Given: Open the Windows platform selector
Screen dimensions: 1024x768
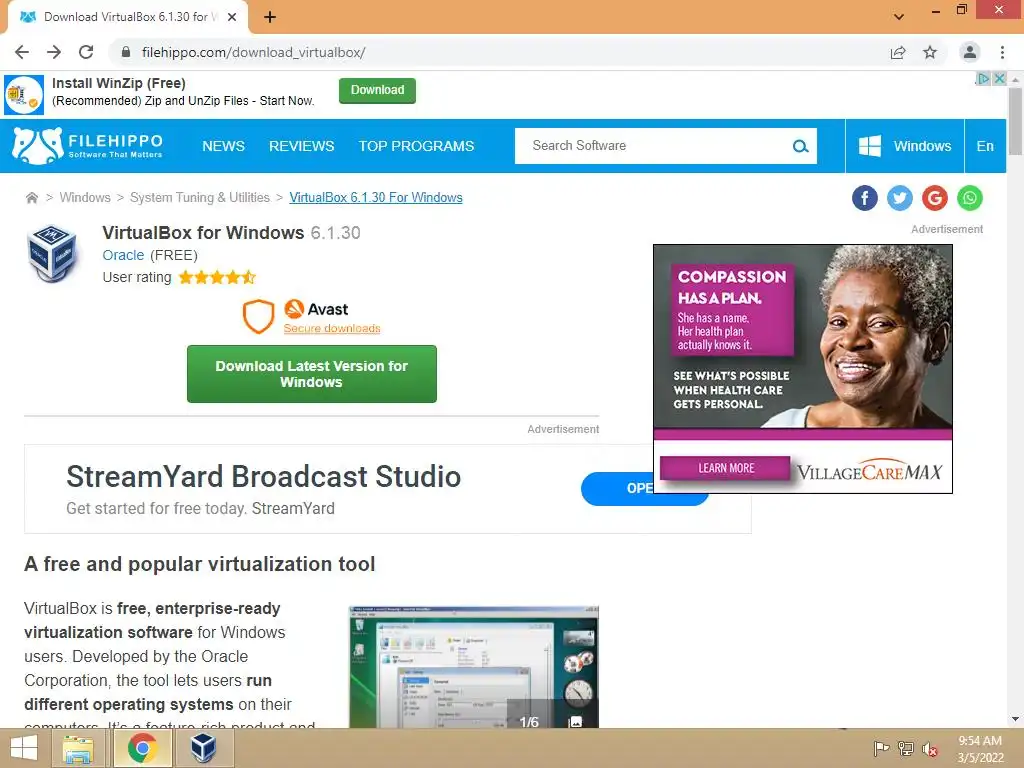Looking at the screenshot, I should (x=904, y=146).
